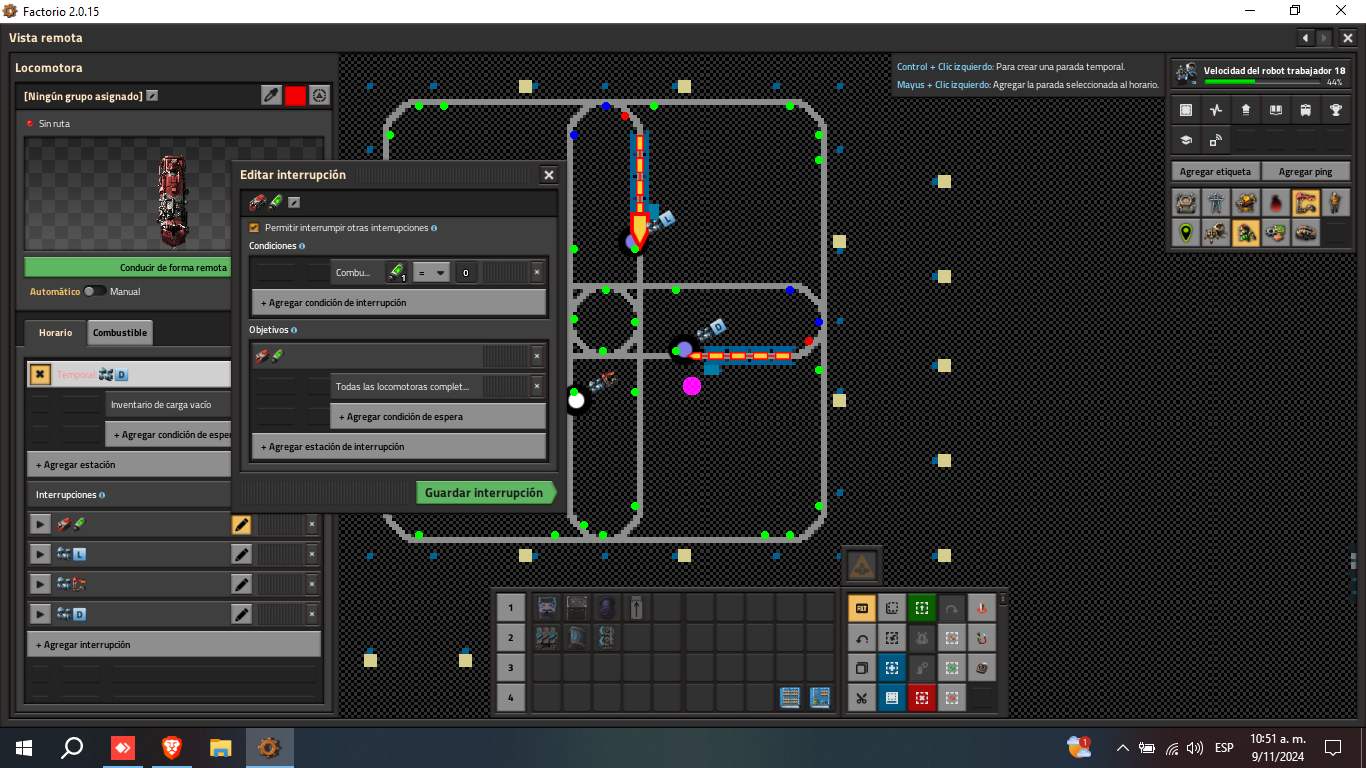Click Agregar condición de espera in dialog
Image resolution: width=1366 pixels, height=768 pixels.
tap(438, 416)
